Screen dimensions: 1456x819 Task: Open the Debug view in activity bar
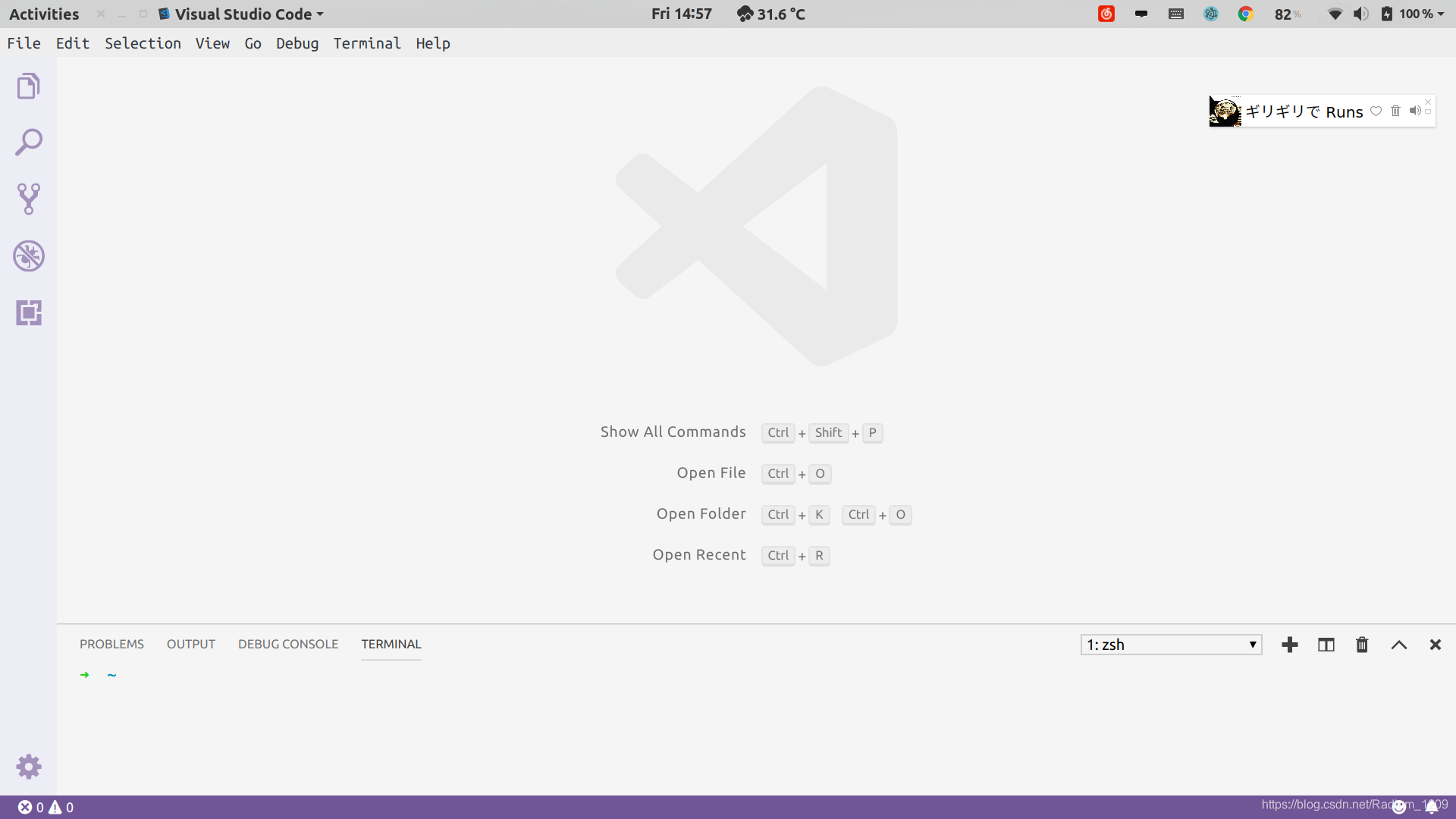tap(28, 256)
